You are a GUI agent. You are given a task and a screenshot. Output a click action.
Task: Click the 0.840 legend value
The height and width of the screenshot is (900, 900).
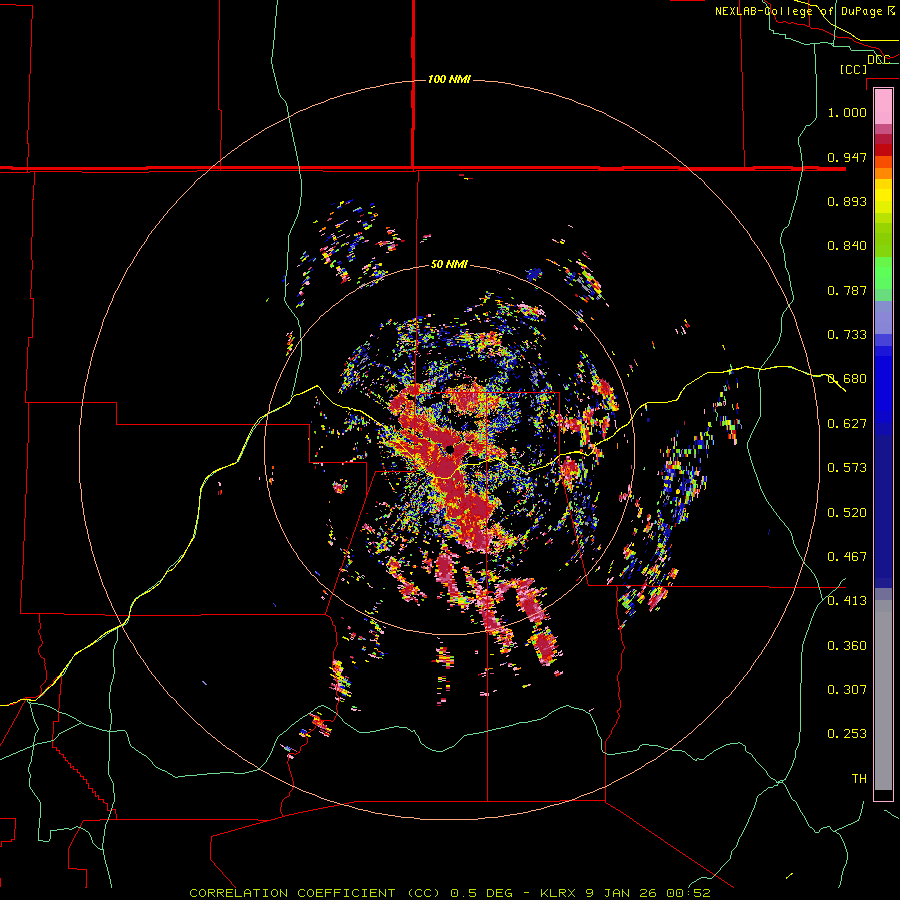click(847, 246)
